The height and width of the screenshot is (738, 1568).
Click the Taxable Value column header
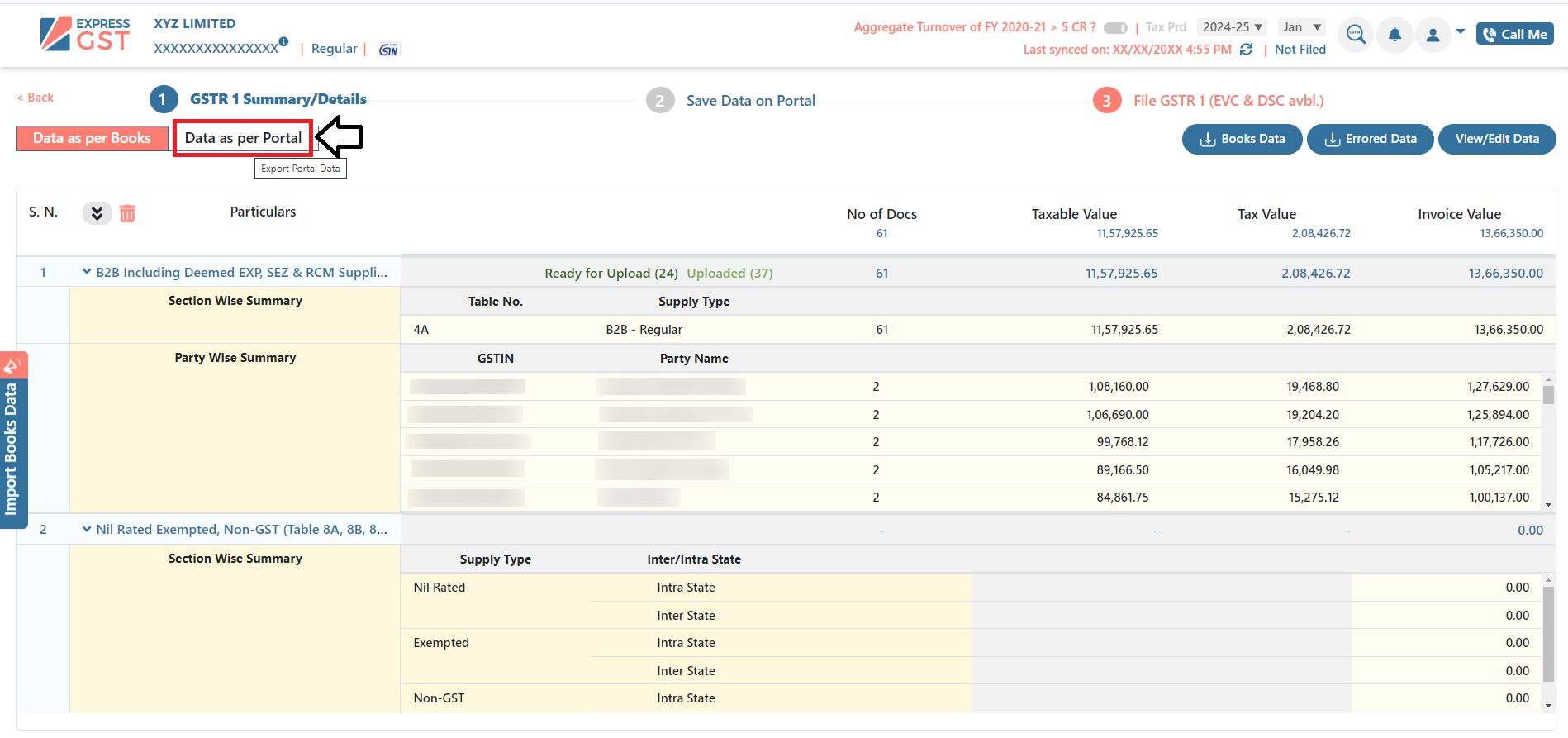click(1074, 214)
